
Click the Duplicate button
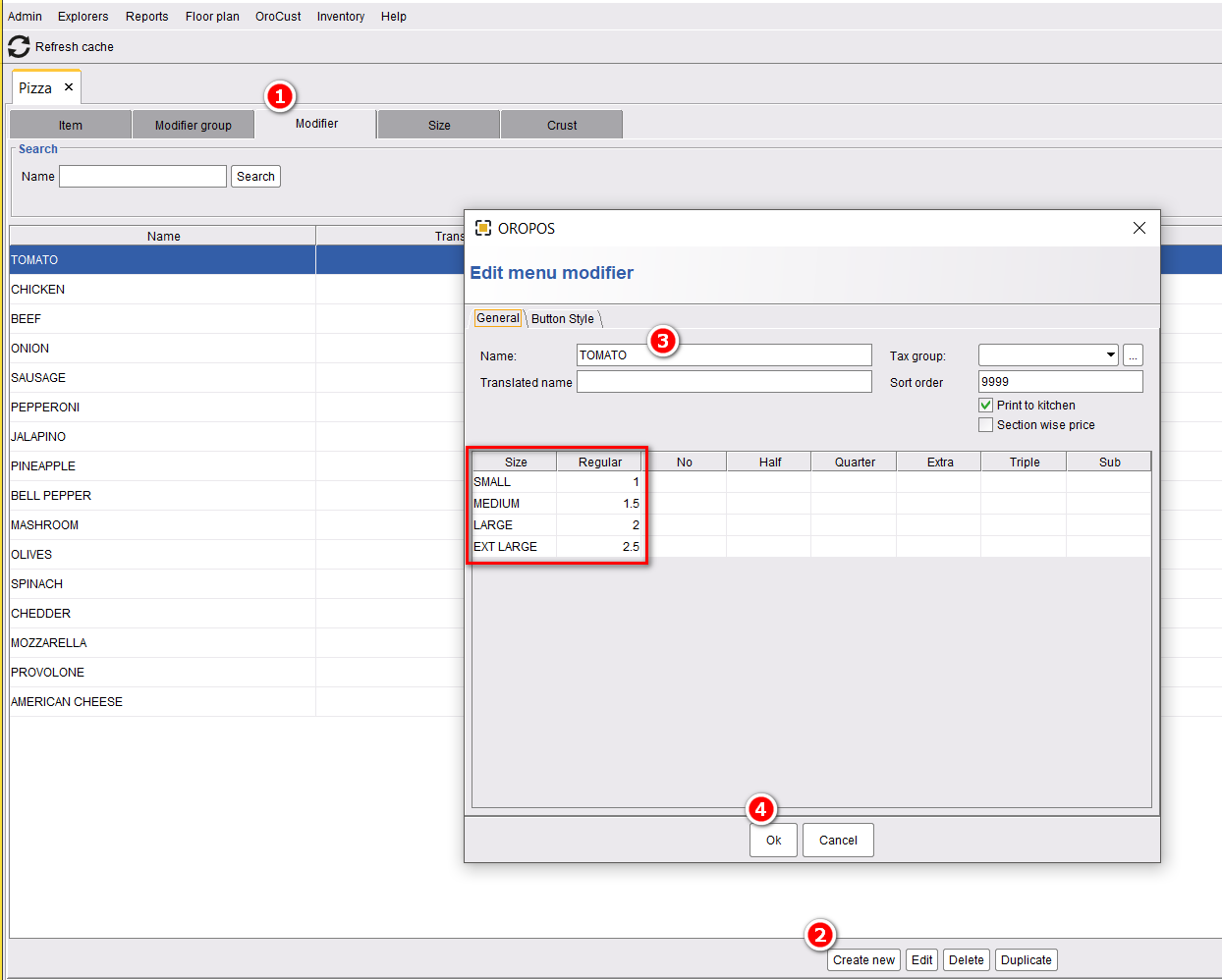tap(1027, 960)
